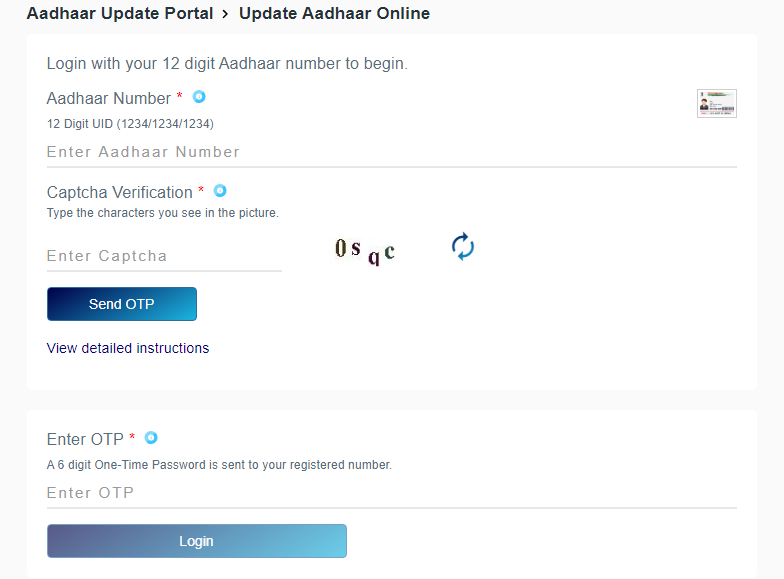This screenshot has width=784, height=579.
Task: Click the Login button
Action: [x=196, y=541]
